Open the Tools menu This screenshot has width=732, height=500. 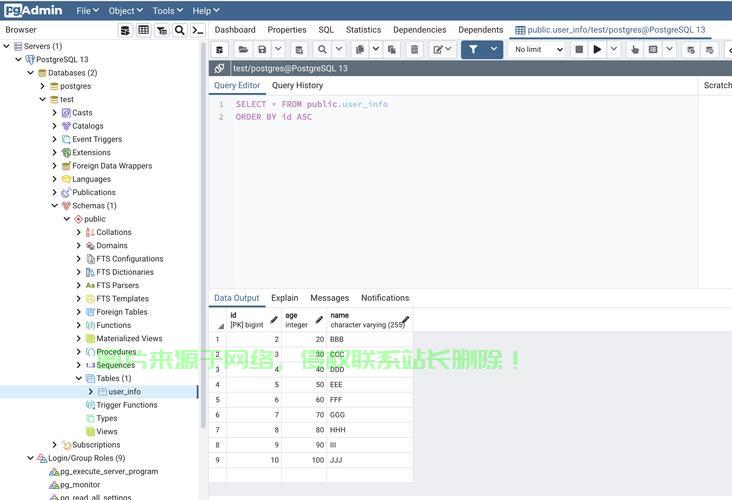click(168, 11)
